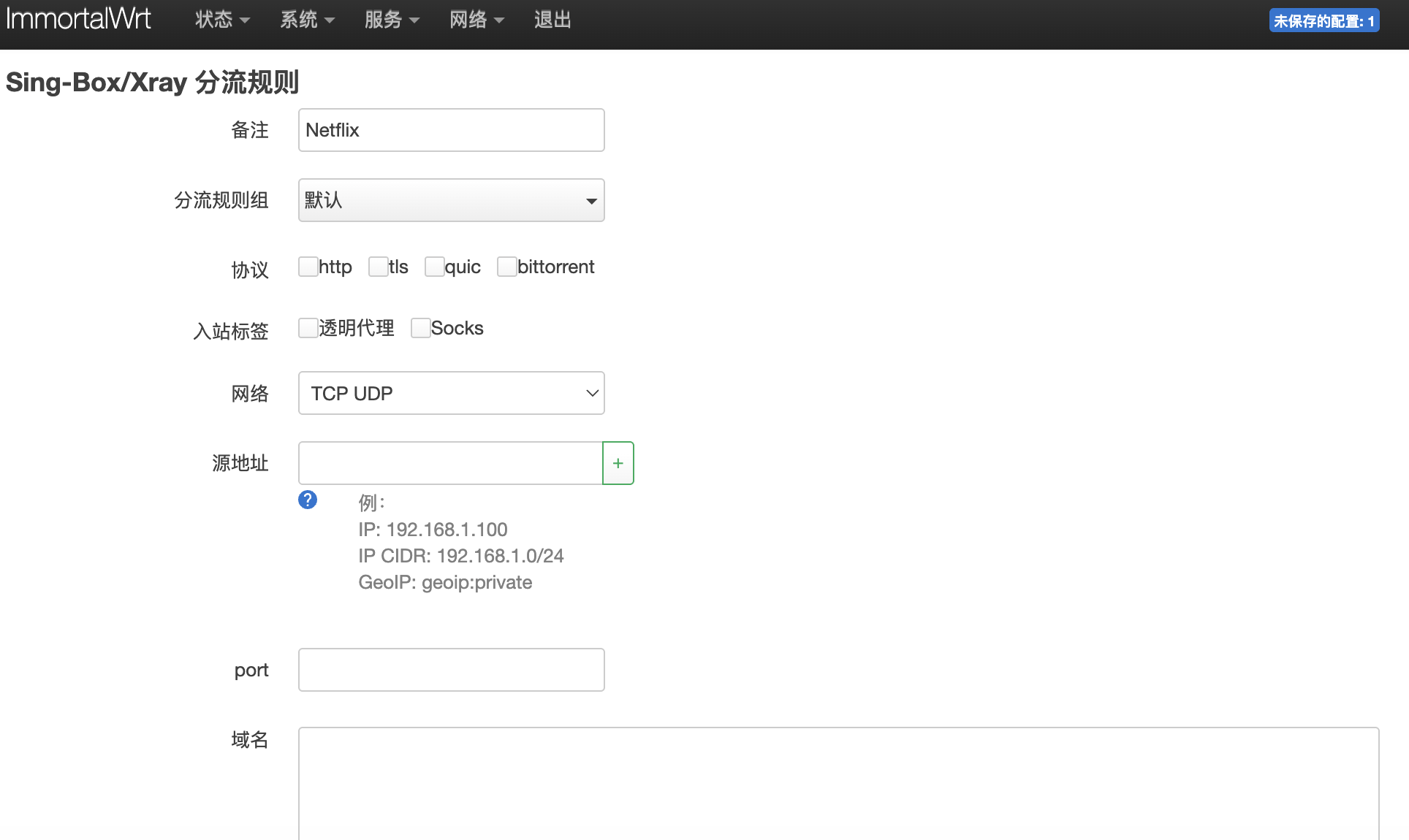
Task: Click the example text 'IP: 192.168.1.100'
Action: pyautogui.click(x=433, y=530)
